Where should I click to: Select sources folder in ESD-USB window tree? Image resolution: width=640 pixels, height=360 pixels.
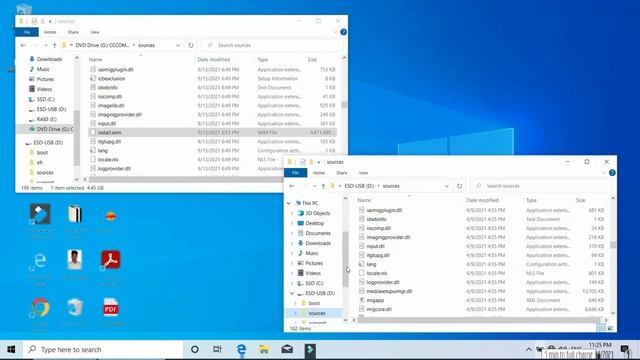point(317,313)
